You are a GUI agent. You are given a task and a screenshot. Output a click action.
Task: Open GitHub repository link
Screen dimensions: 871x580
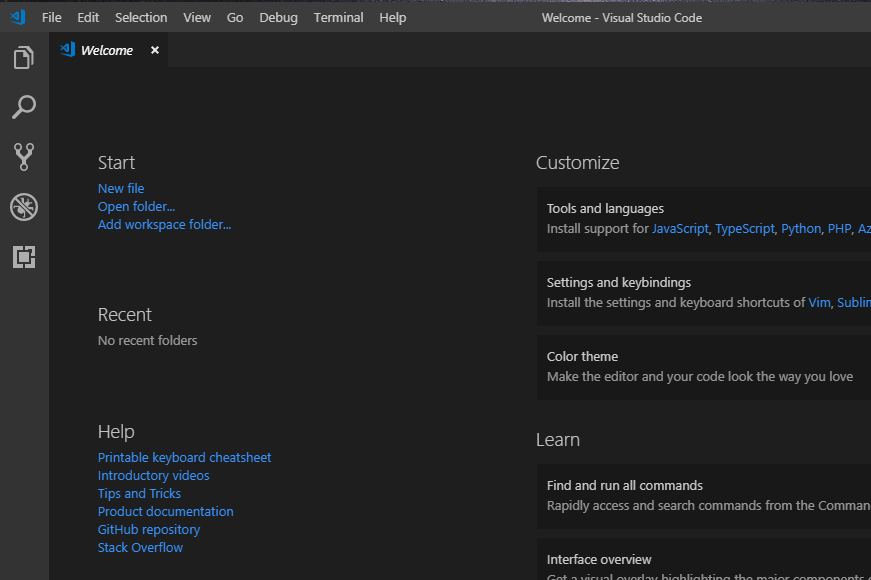tap(149, 529)
